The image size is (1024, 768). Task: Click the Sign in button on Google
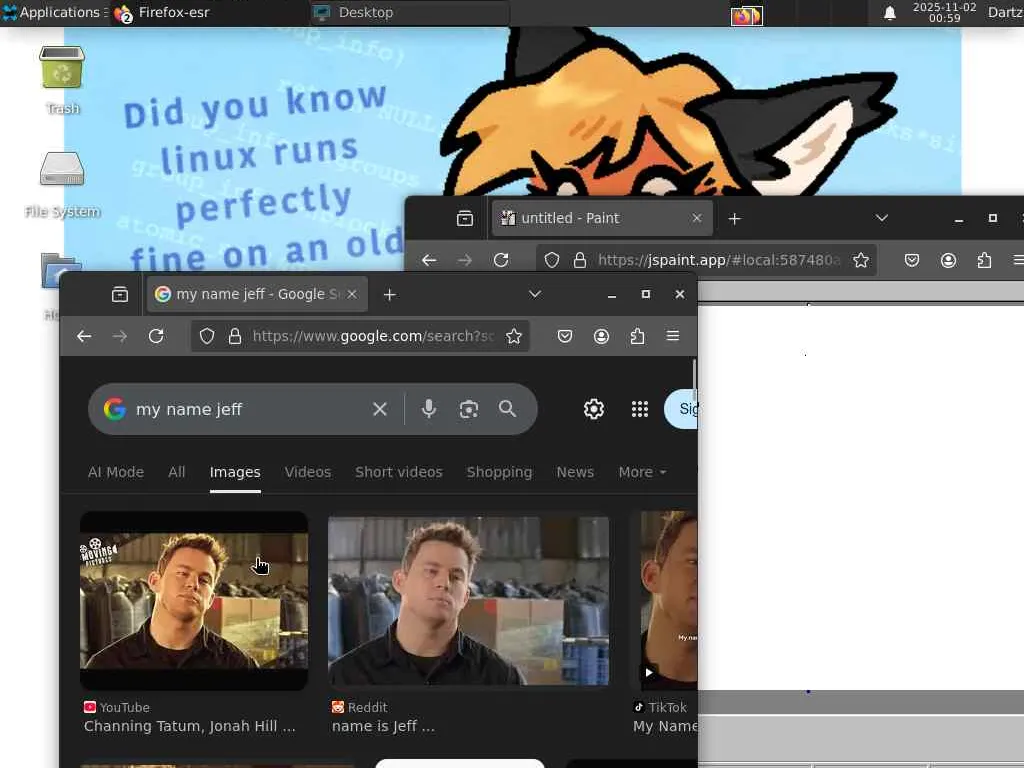click(x=681, y=409)
